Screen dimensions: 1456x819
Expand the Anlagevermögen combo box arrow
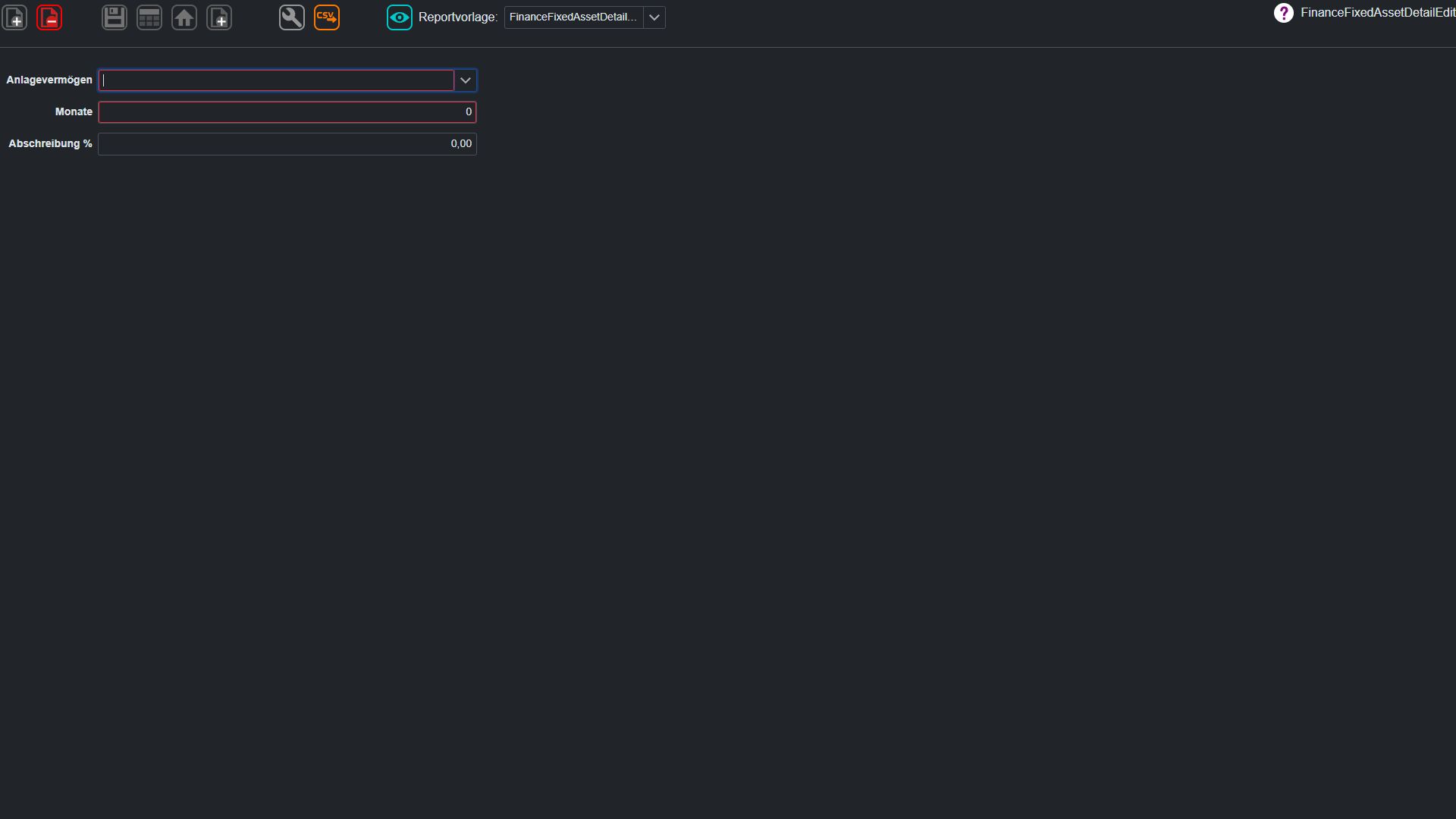[x=466, y=80]
